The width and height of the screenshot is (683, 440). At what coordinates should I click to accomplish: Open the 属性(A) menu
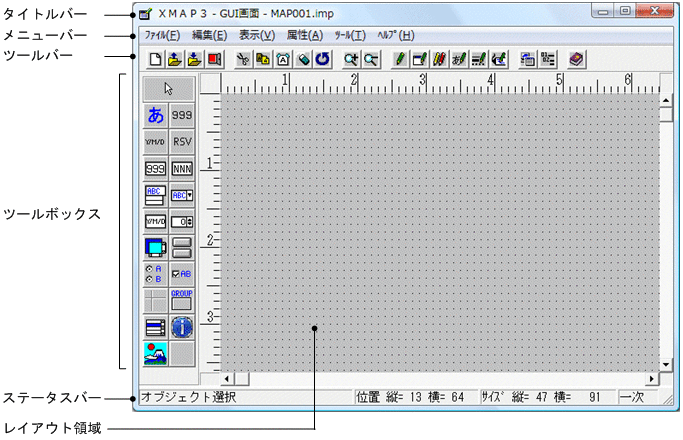pyautogui.click(x=304, y=35)
